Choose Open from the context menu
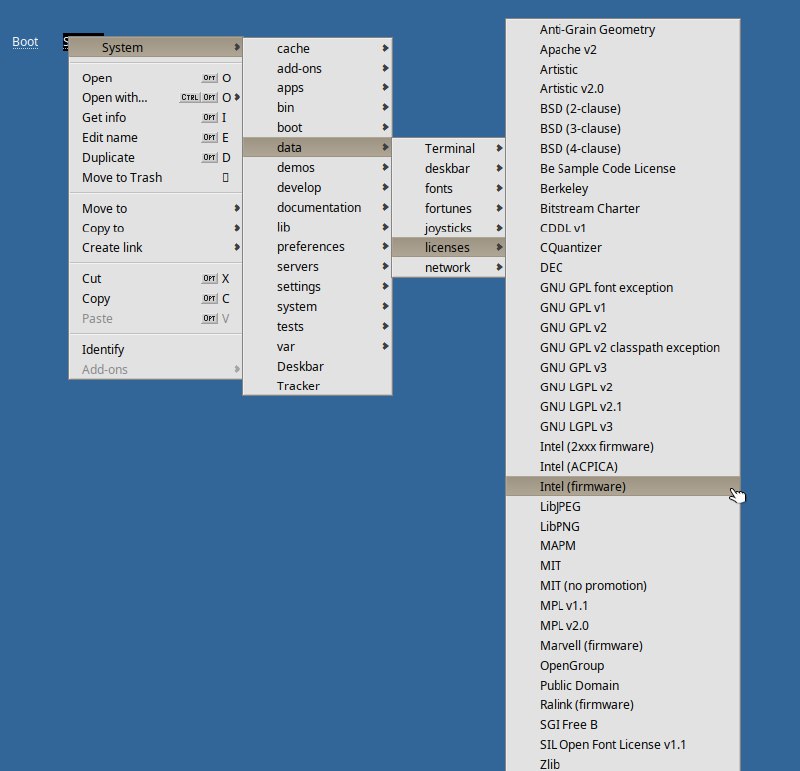 [x=97, y=78]
